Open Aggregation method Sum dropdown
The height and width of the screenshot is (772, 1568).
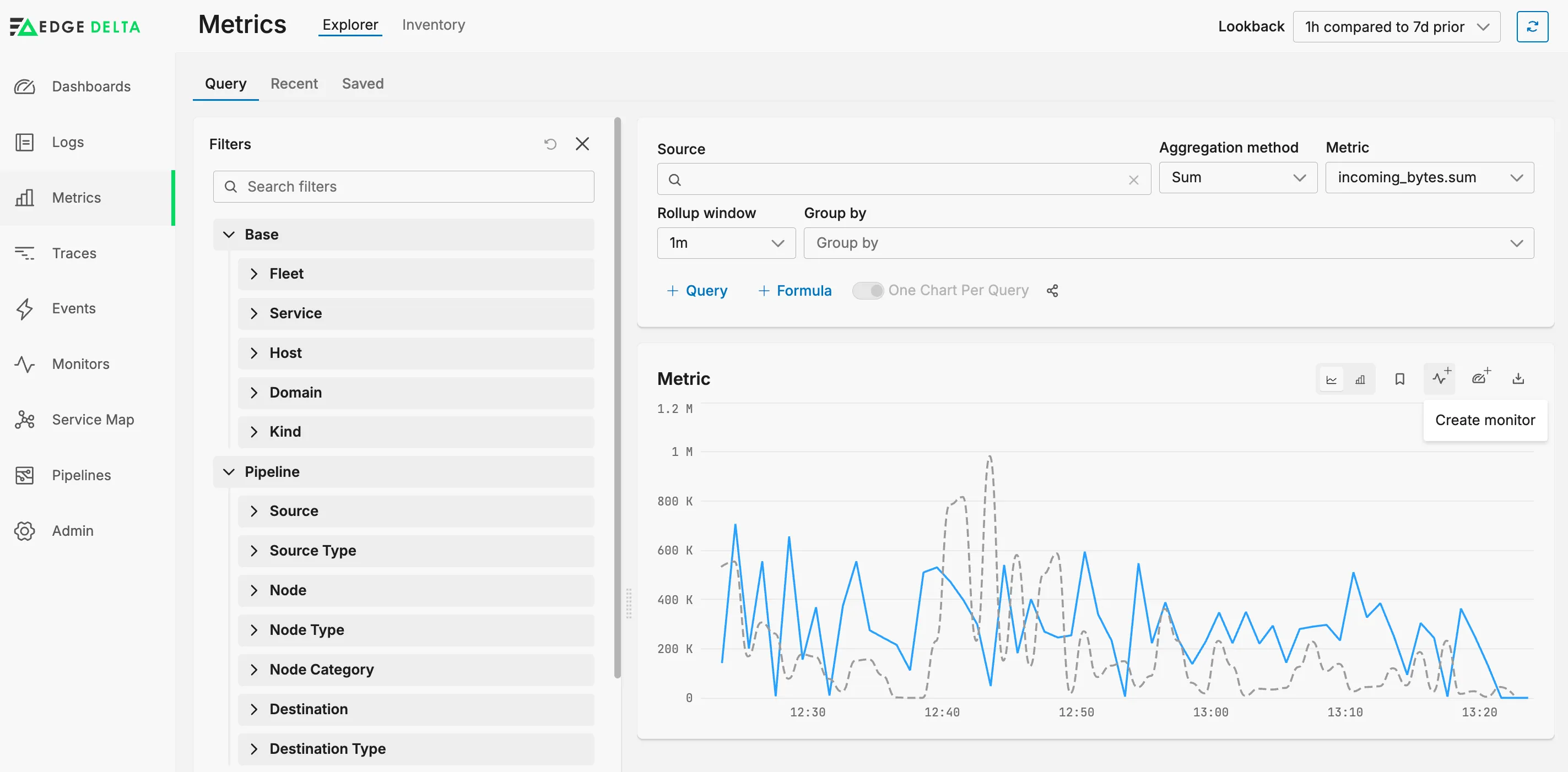click(x=1237, y=178)
